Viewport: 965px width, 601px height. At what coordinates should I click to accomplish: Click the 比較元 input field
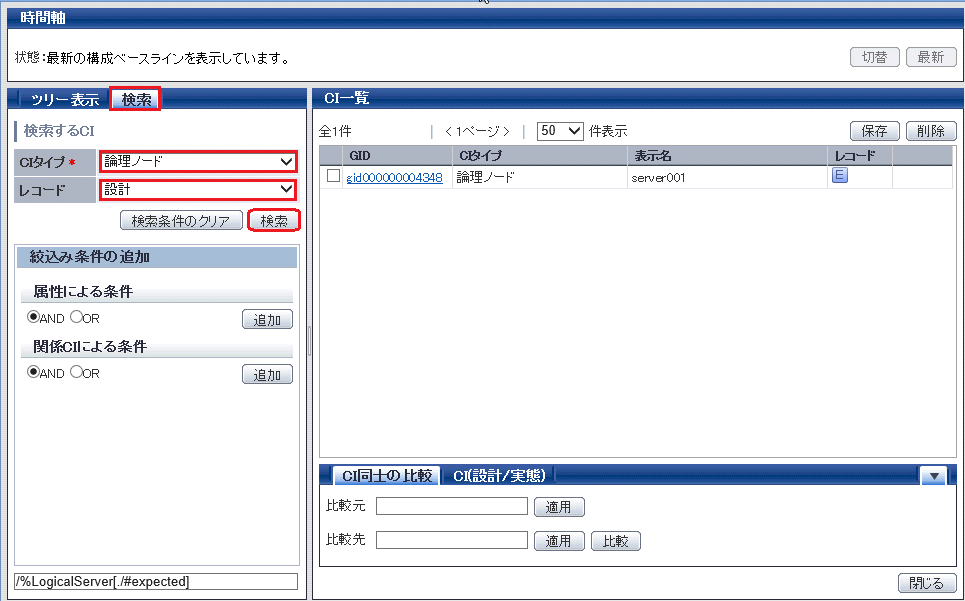tap(452, 506)
